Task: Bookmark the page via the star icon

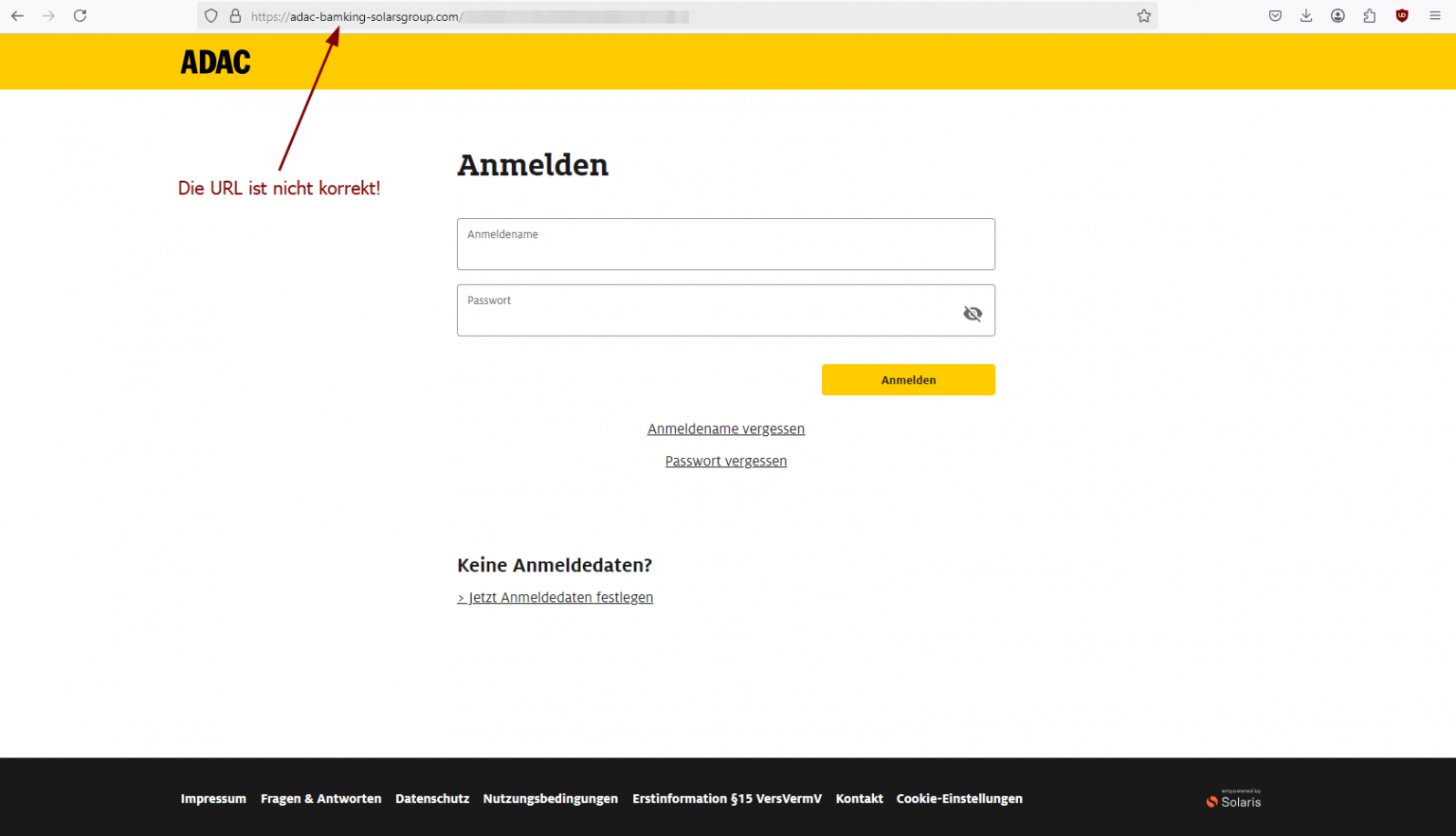Action: click(1144, 15)
